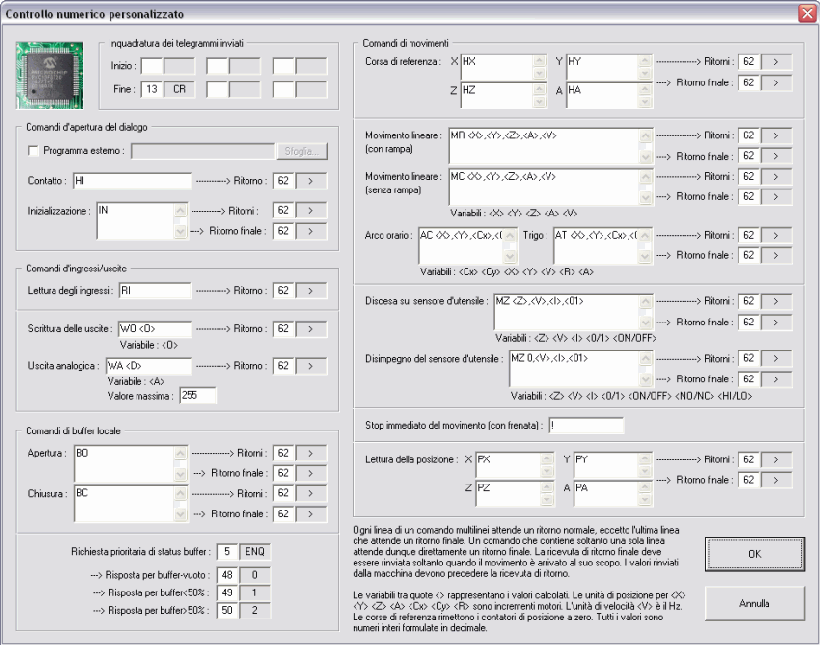This screenshot has width=820, height=645.
Task: Select the Stop immediato del movimento field
Action: pos(586,425)
